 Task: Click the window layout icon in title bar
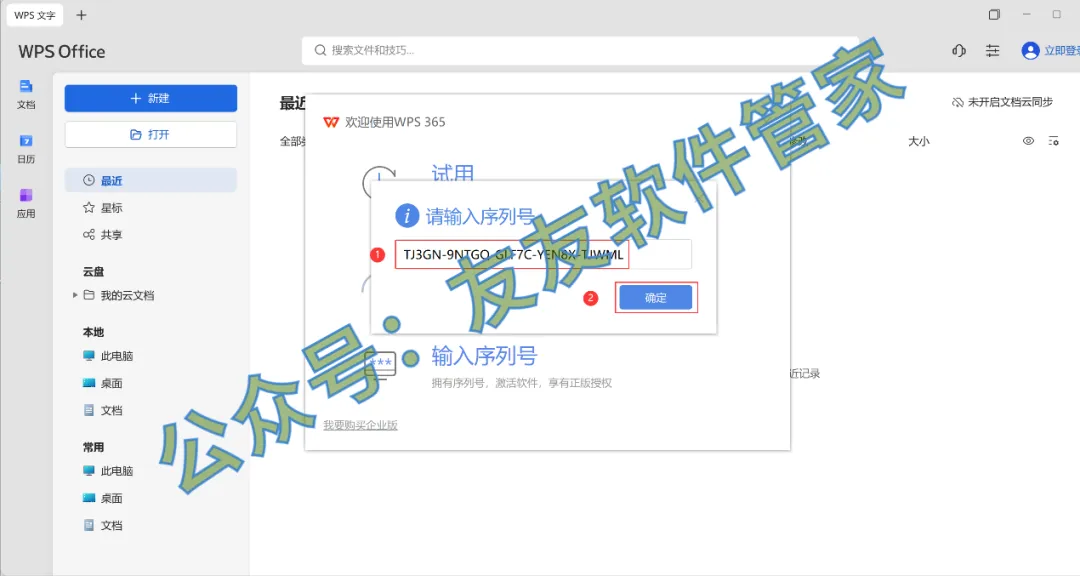pos(995,14)
